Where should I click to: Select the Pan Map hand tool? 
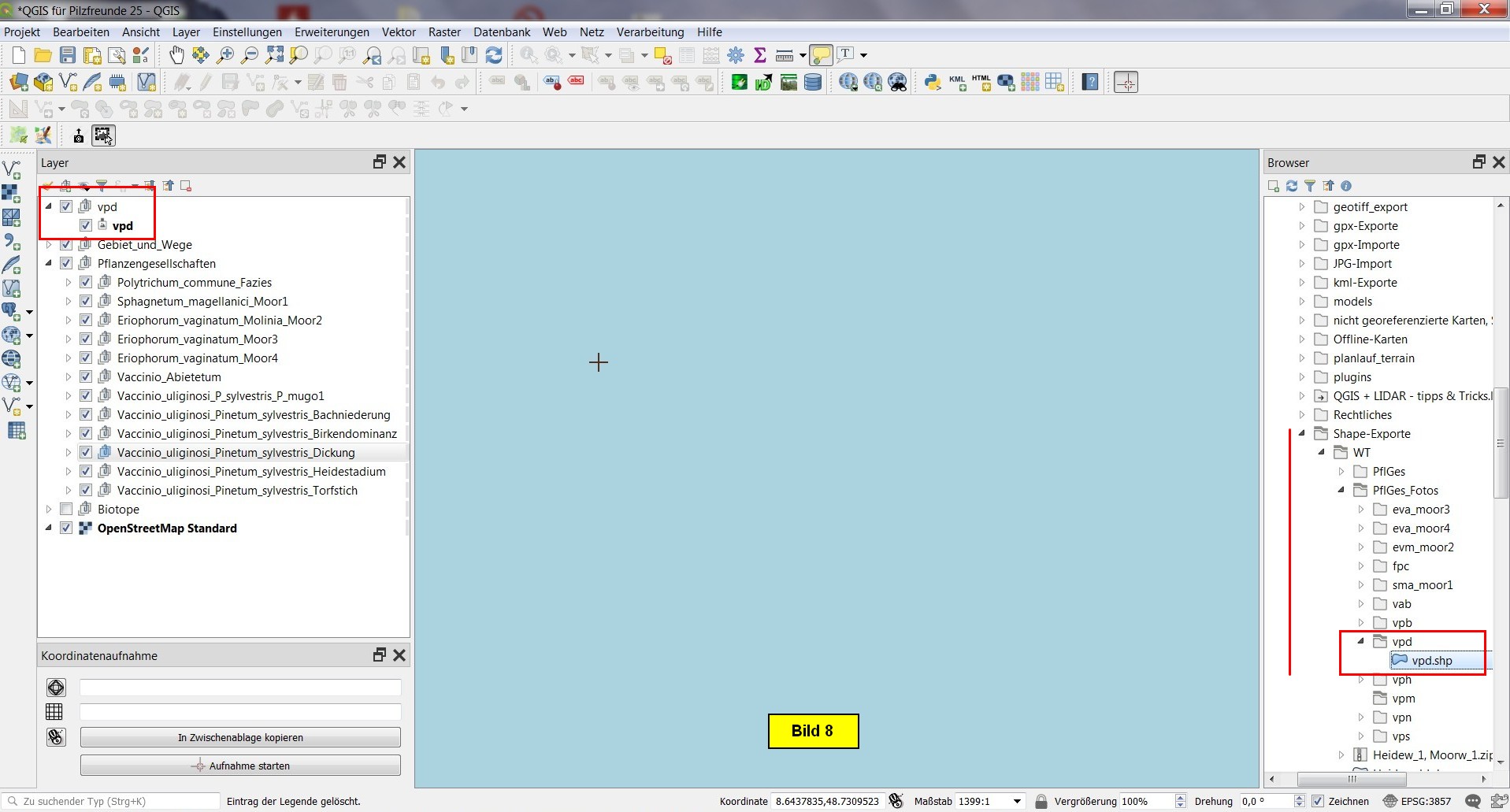176,55
